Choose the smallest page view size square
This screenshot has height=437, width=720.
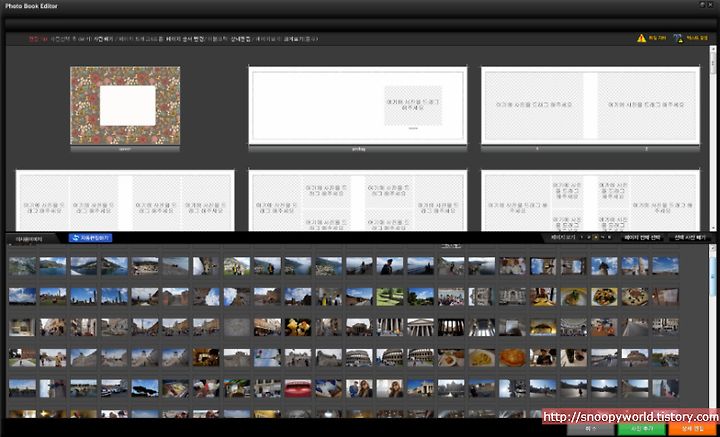coord(582,237)
